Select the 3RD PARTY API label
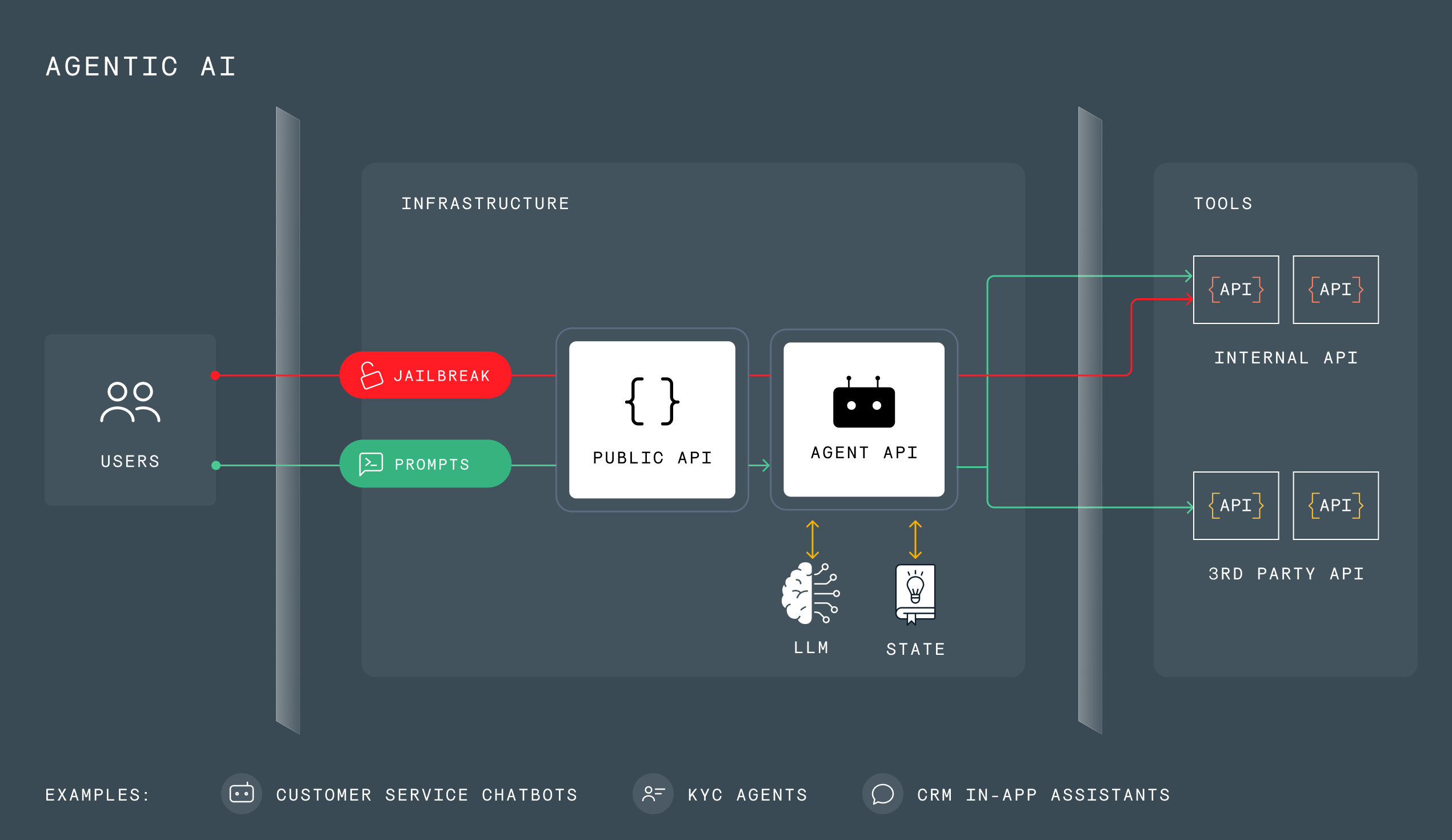 pos(1286,574)
